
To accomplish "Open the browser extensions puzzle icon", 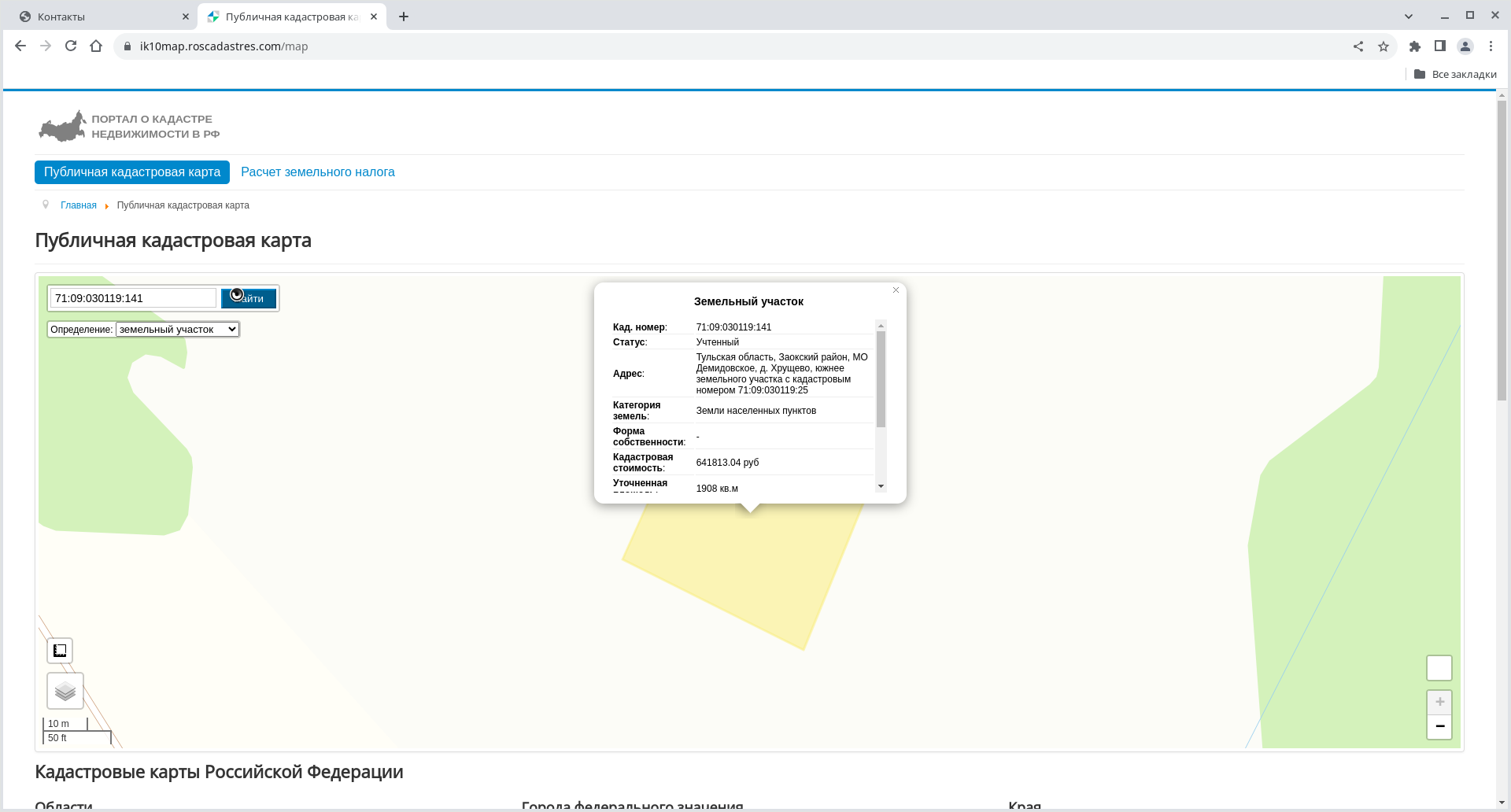I will pos(1415,46).
